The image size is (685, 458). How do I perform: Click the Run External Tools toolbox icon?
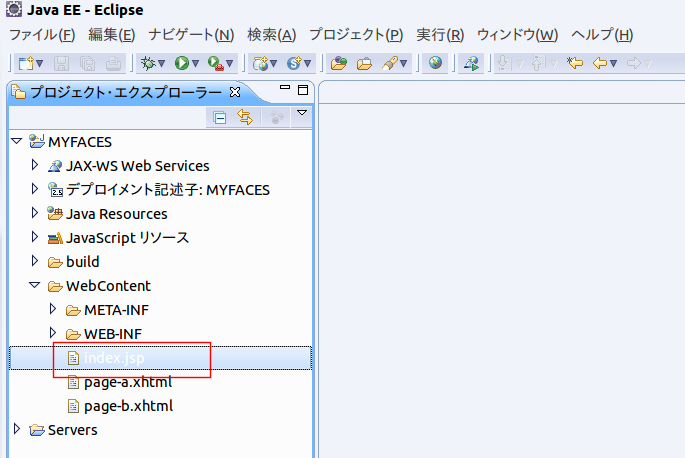(215, 64)
